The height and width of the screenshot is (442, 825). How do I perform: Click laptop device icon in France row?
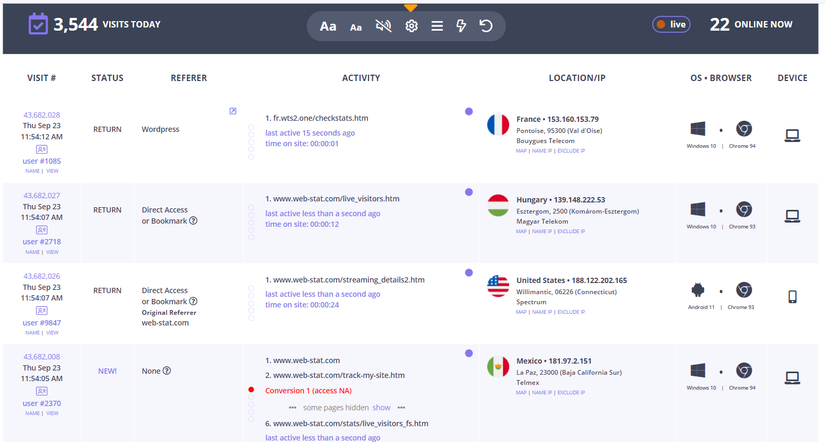[x=792, y=135]
